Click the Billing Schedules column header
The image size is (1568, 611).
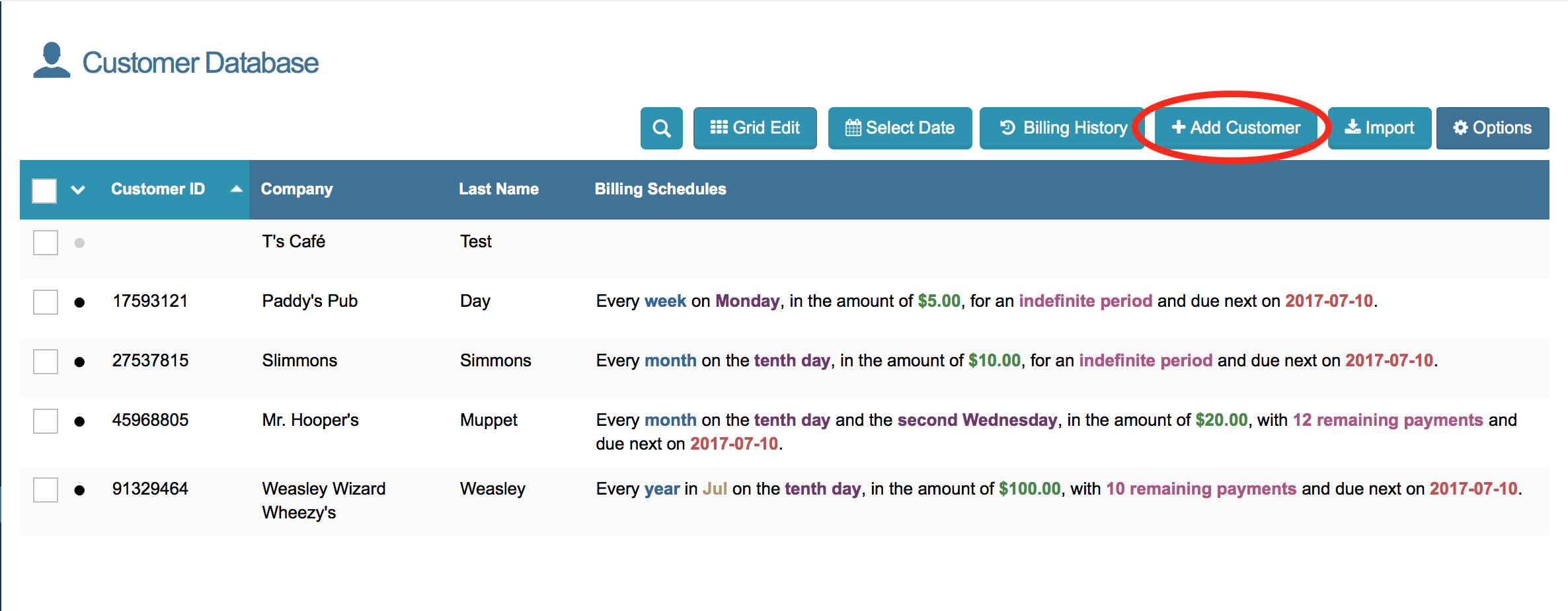click(660, 189)
